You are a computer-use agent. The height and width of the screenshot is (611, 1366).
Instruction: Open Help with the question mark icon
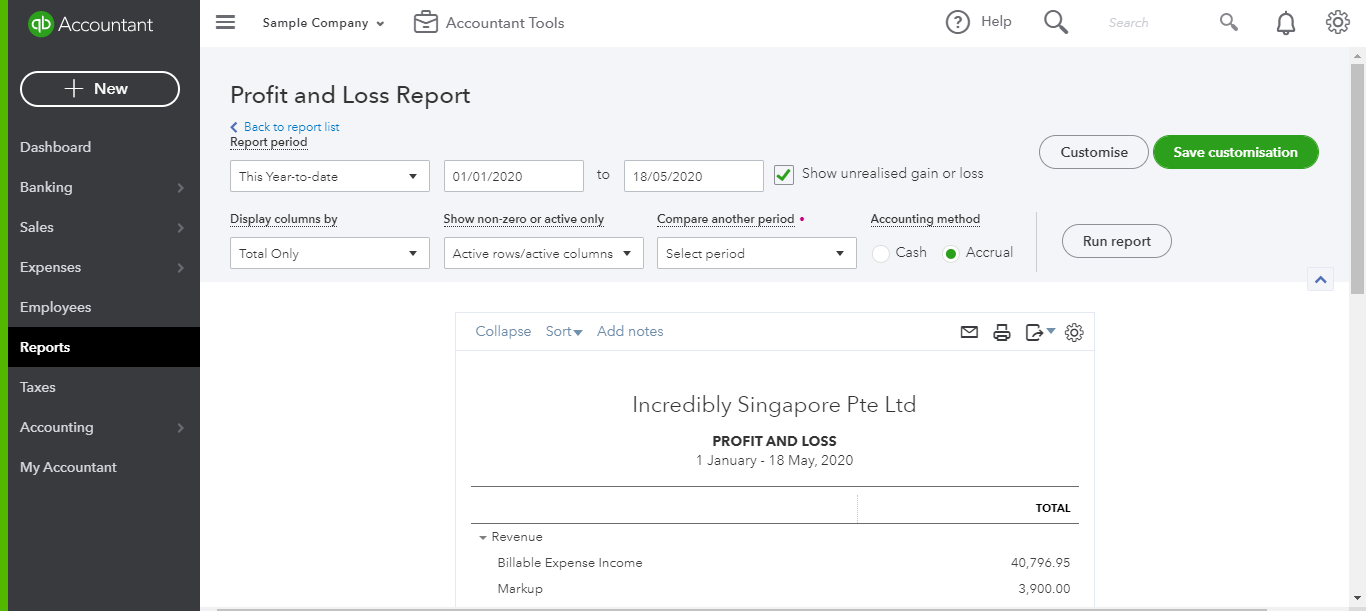[x=958, y=22]
